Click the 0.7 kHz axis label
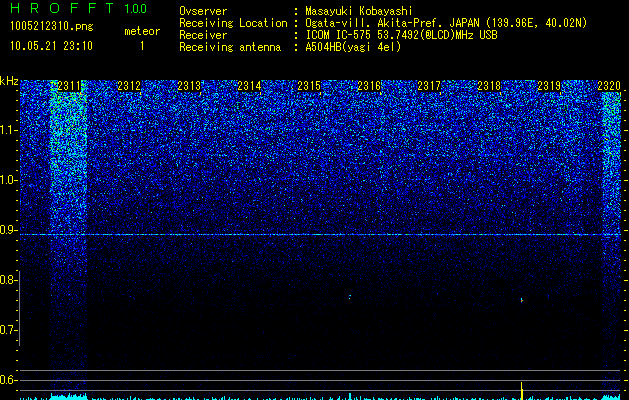 click(8, 330)
